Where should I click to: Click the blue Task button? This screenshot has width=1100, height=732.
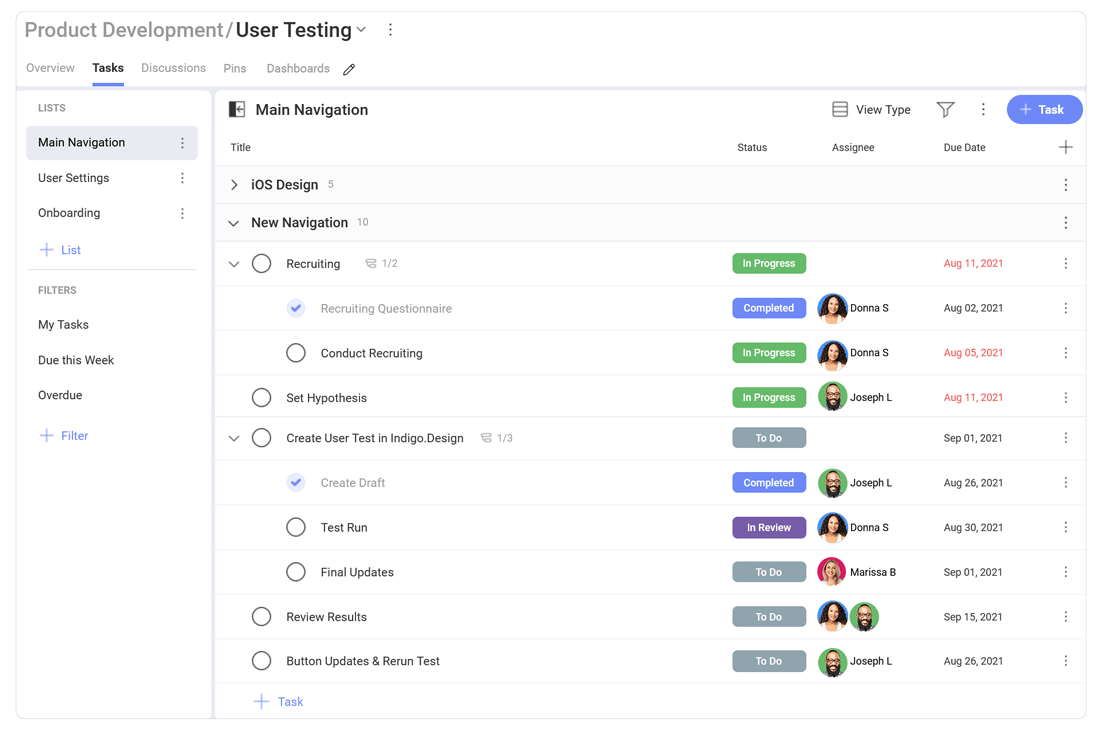[1043, 110]
